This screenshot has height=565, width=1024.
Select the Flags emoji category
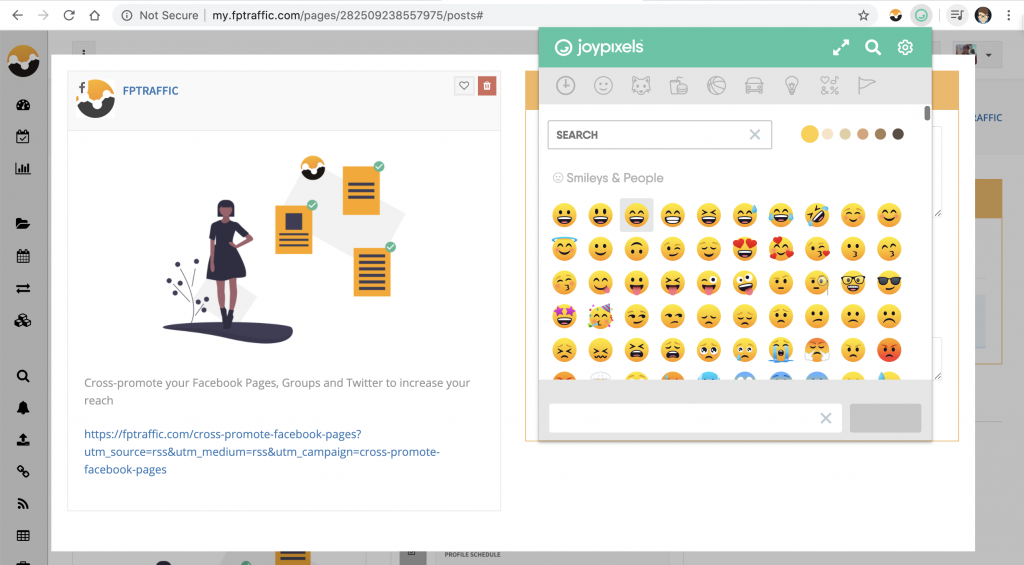[x=866, y=86]
